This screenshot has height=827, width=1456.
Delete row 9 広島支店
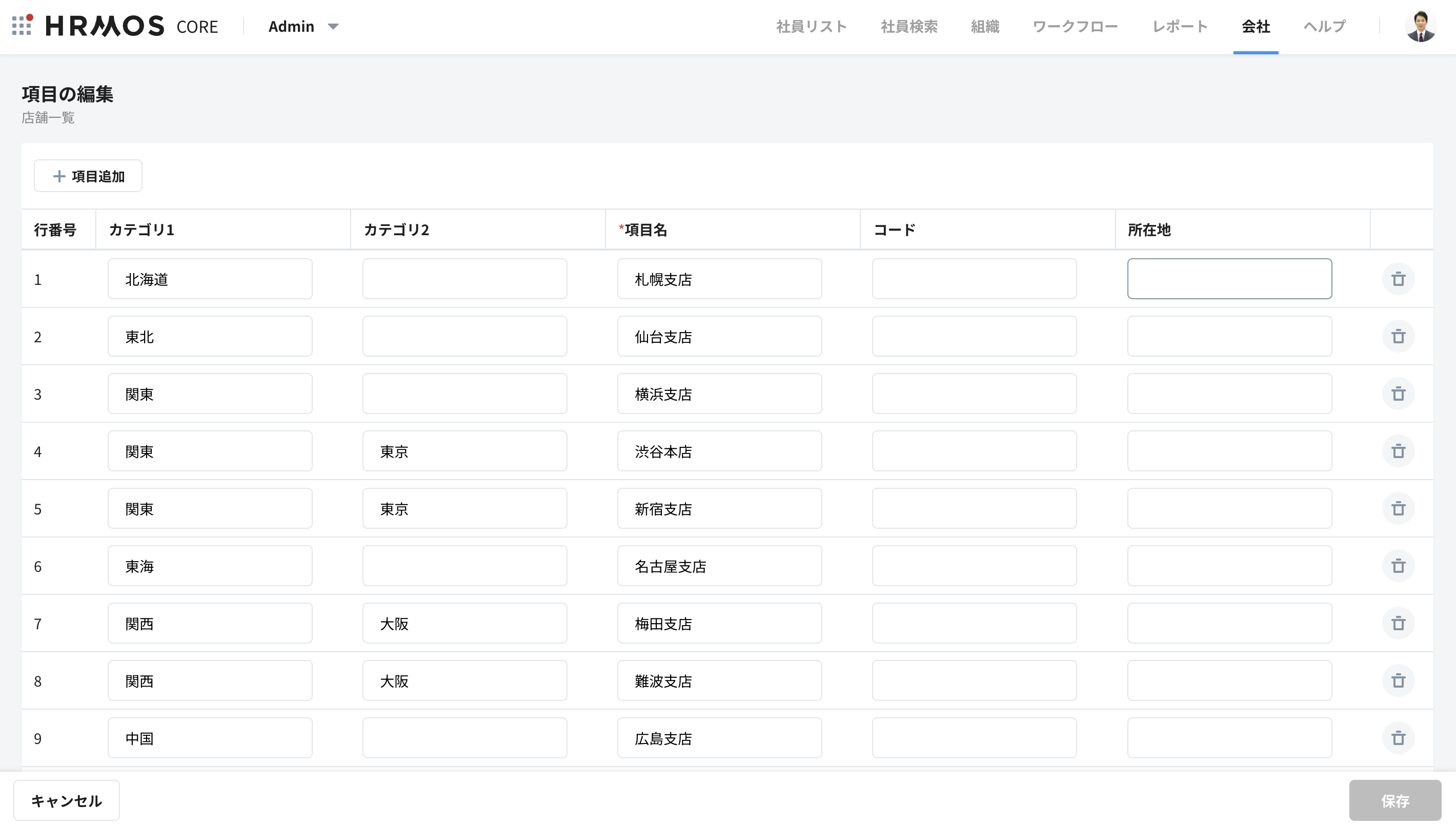(x=1398, y=738)
